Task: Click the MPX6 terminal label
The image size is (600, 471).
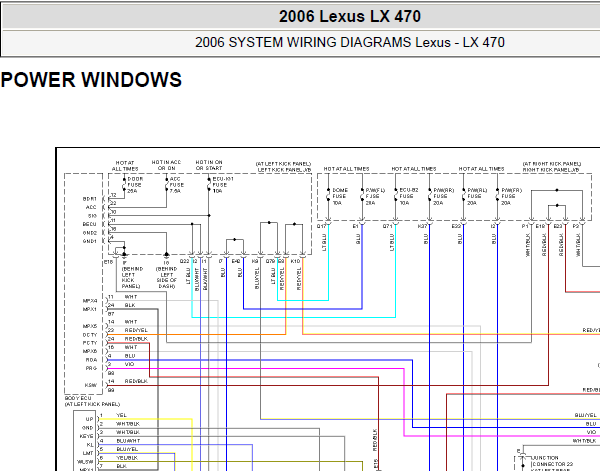Action: (90, 352)
